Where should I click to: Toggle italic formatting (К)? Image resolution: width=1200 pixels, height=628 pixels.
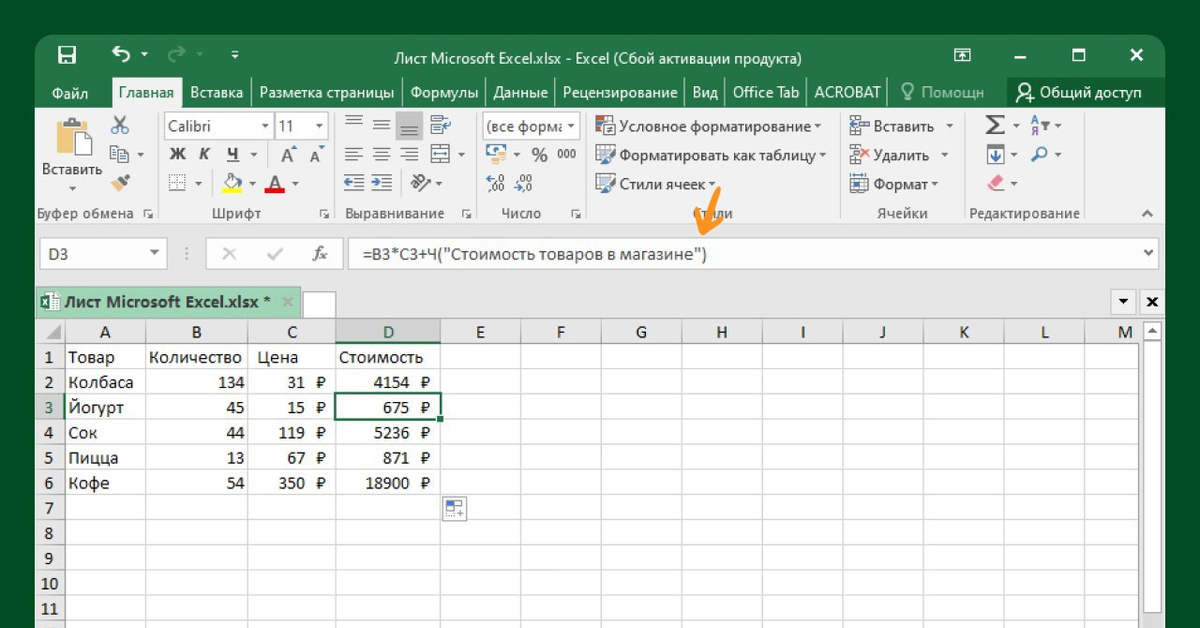tap(204, 154)
